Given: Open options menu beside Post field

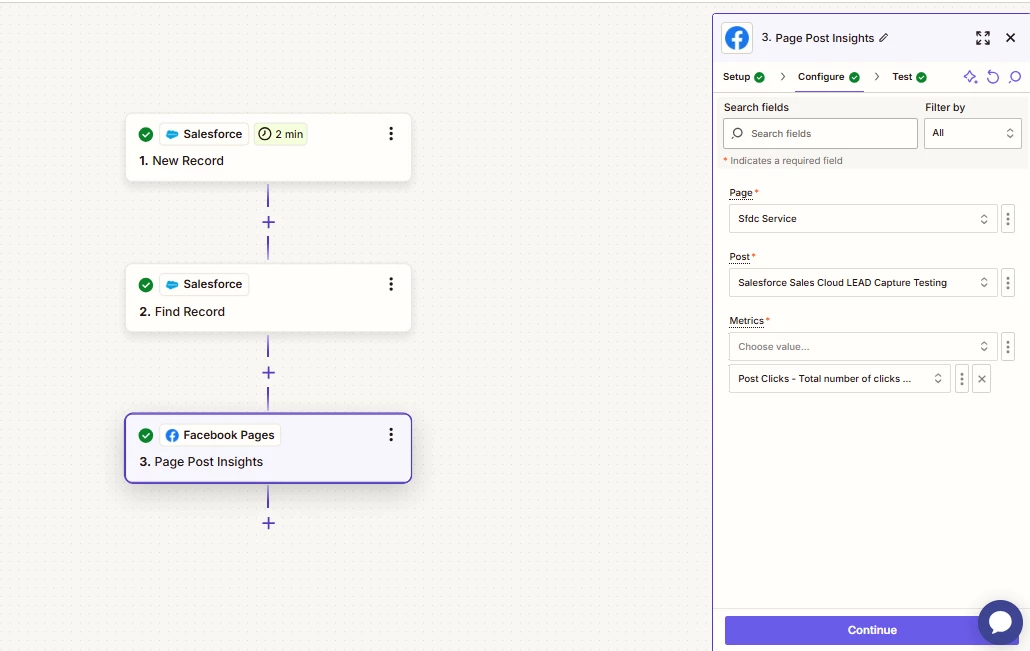Looking at the screenshot, I should click(x=1008, y=283).
